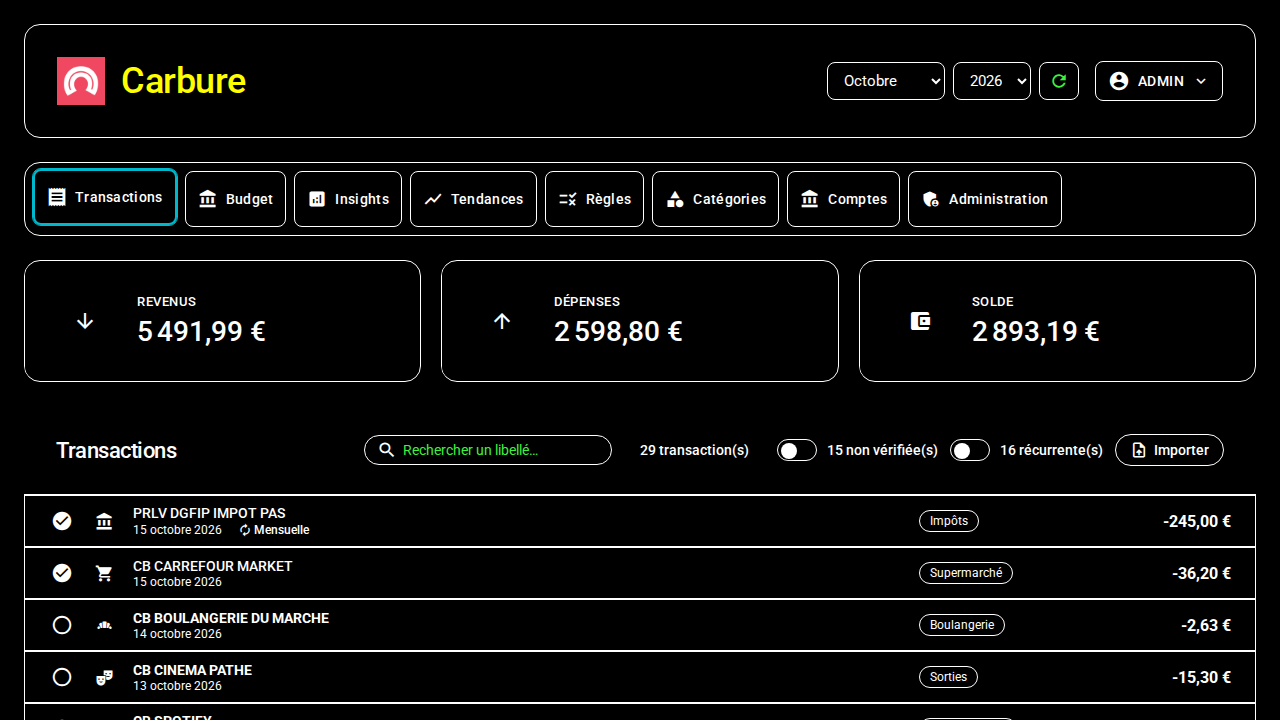Click the dépenses up-arrow icon
1280x720 pixels.
[x=502, y=321]
